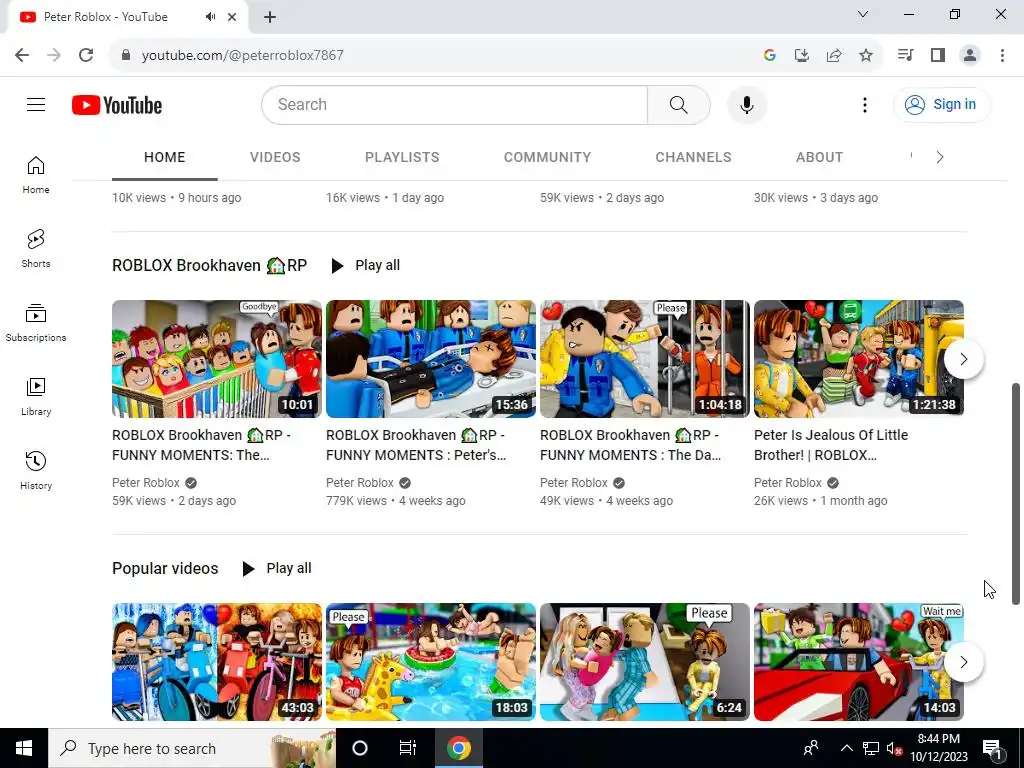Image resolution: width=1024 pixels, height=768 pixels.
Task: Reload the page with the refresh icon
Action: 86,55
